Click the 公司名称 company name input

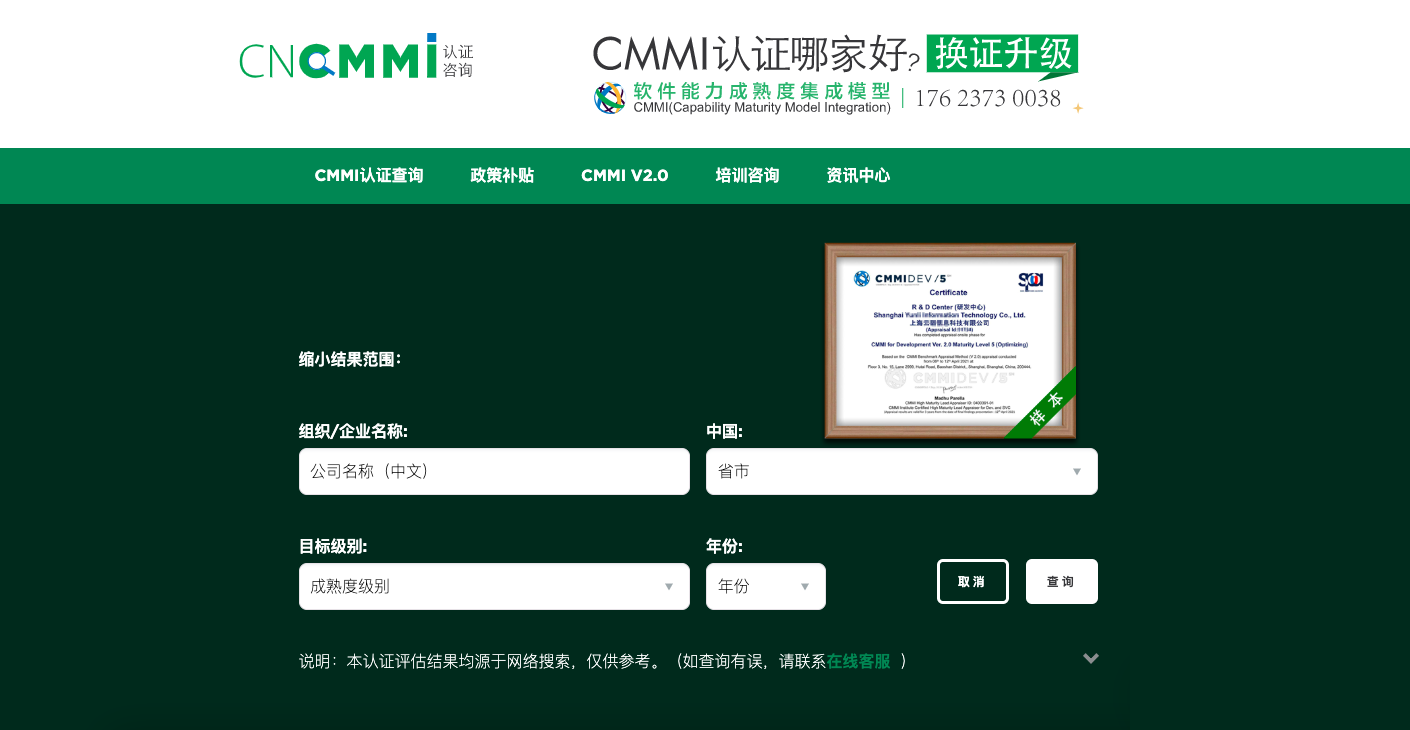point(494,471)
